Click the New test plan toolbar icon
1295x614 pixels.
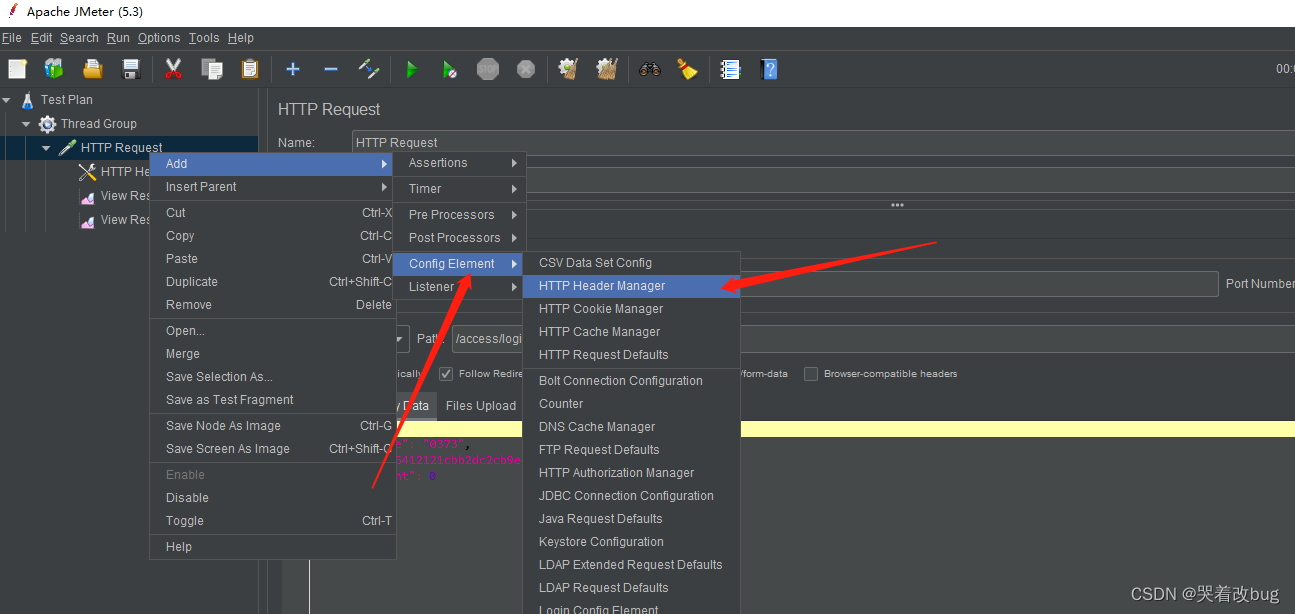pyautogui.click(x=17, y=69)
